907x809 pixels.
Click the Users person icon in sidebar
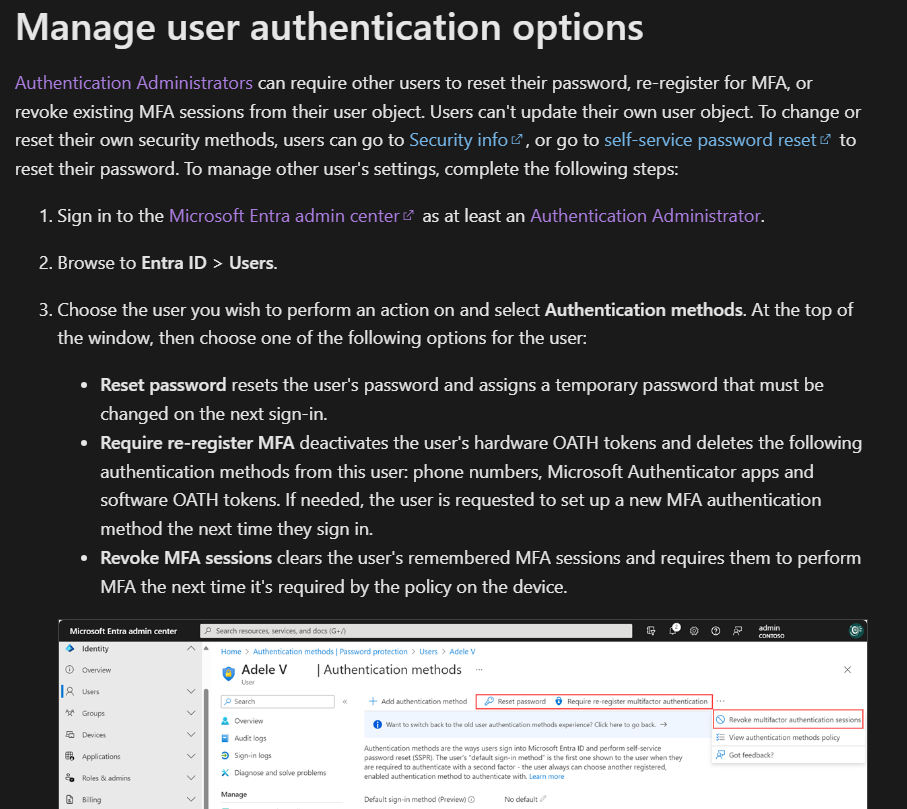click(70, 691)
